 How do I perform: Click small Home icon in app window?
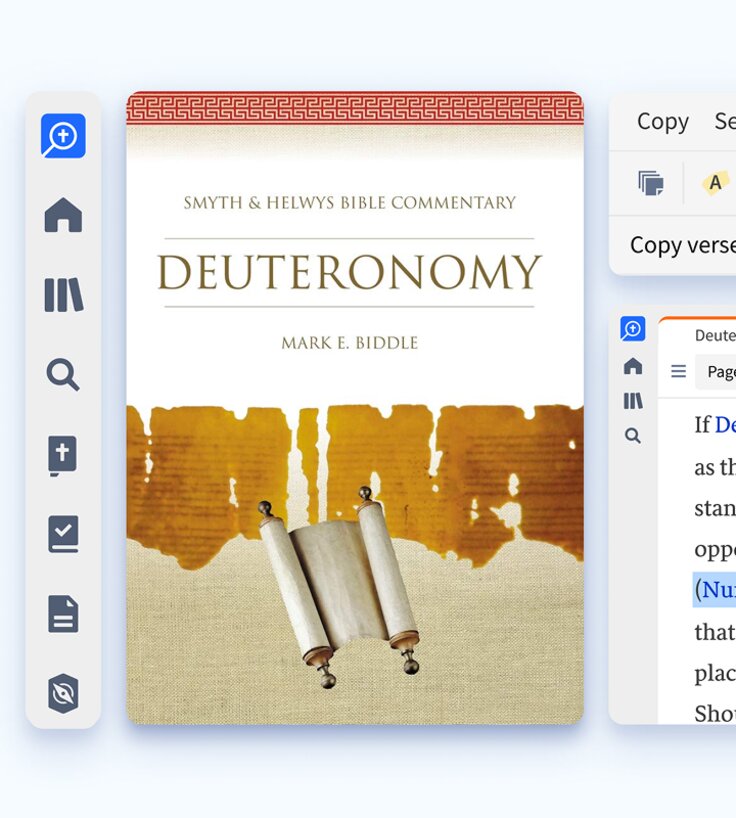633,366
